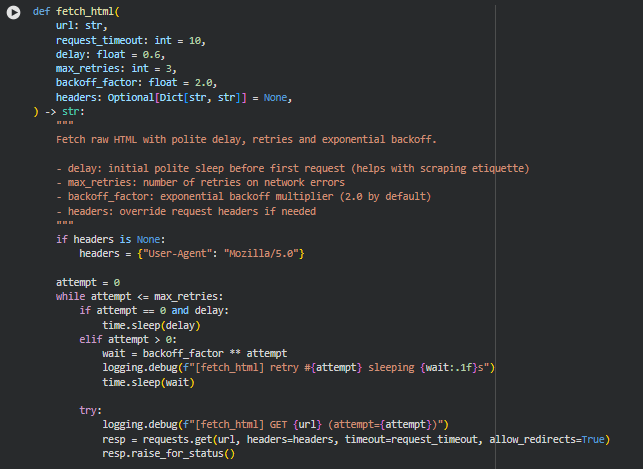Click the 'try:' keyword line
This screenshot has width=643, height=469.
91,411
